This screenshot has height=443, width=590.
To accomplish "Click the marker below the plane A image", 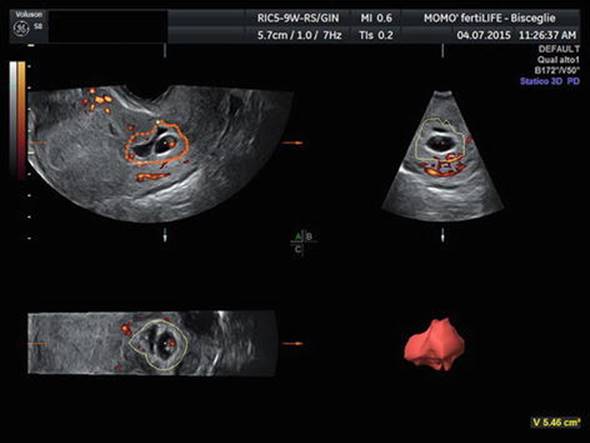I will (165, 236).
